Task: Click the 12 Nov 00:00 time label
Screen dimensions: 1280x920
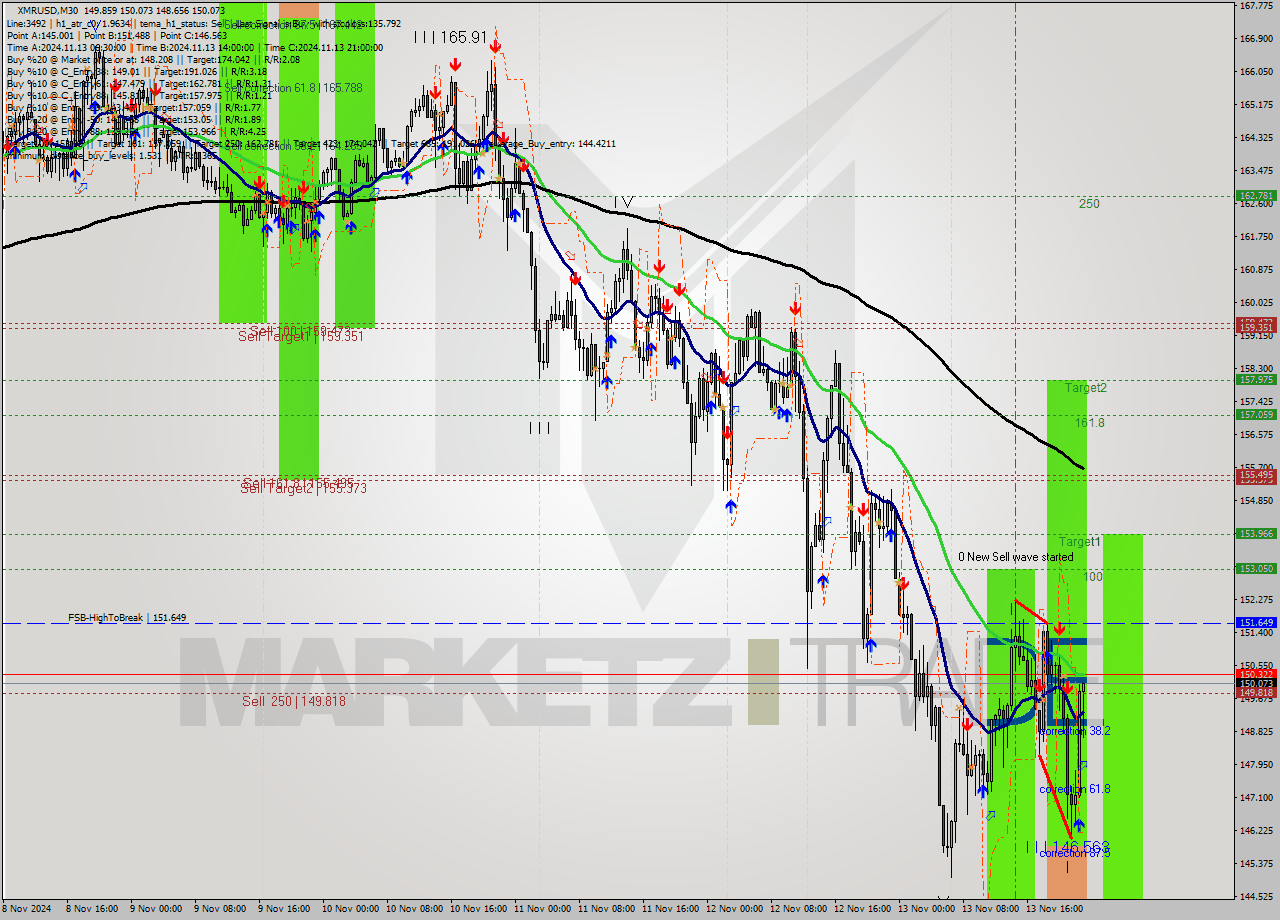Action: pyautogui.click(x=734, y=910)
